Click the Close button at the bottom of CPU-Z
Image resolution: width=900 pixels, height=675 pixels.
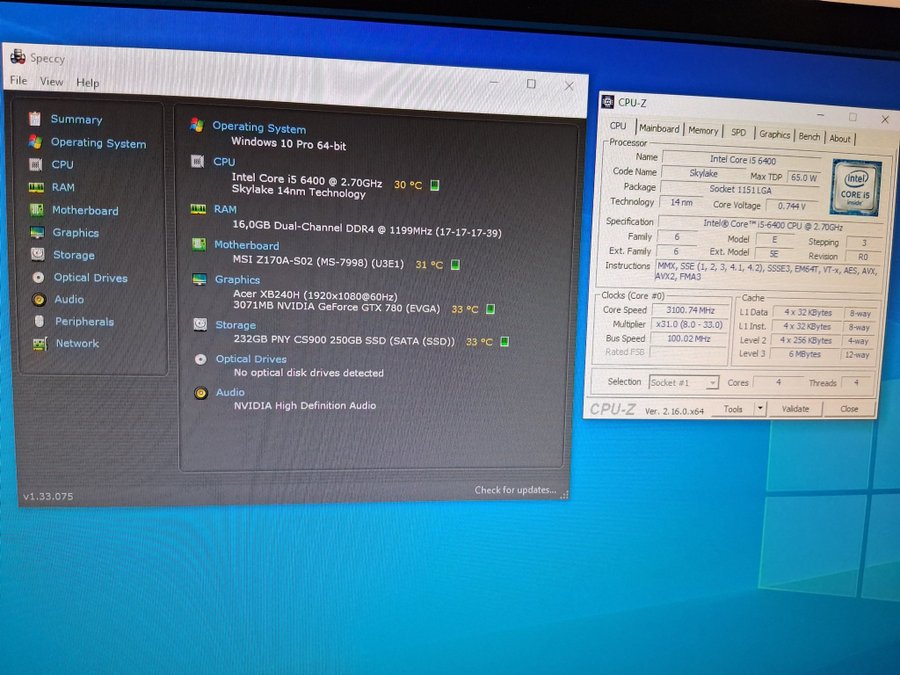[849, 409]
